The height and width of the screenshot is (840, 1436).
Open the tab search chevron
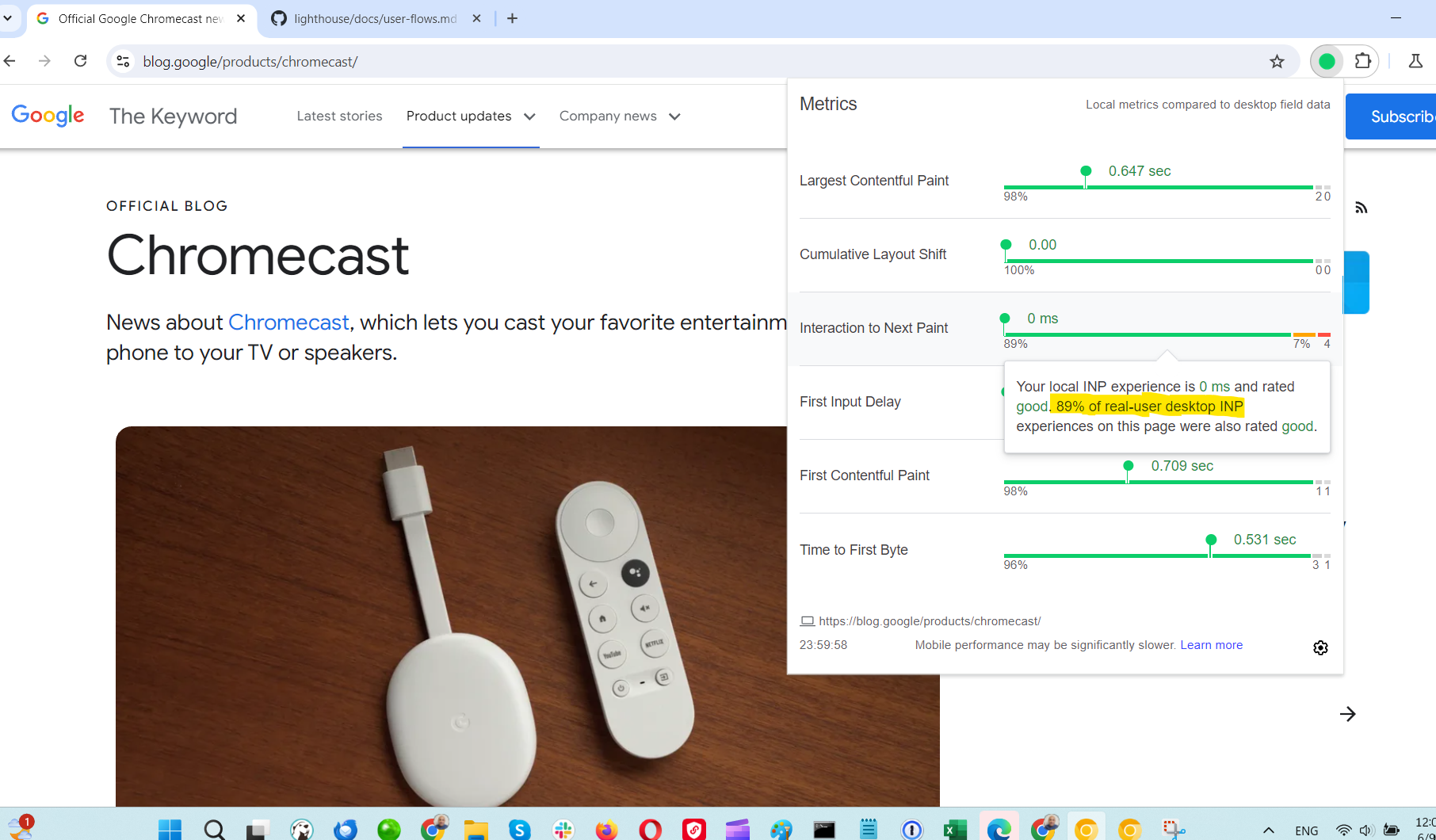click(8, 17)
